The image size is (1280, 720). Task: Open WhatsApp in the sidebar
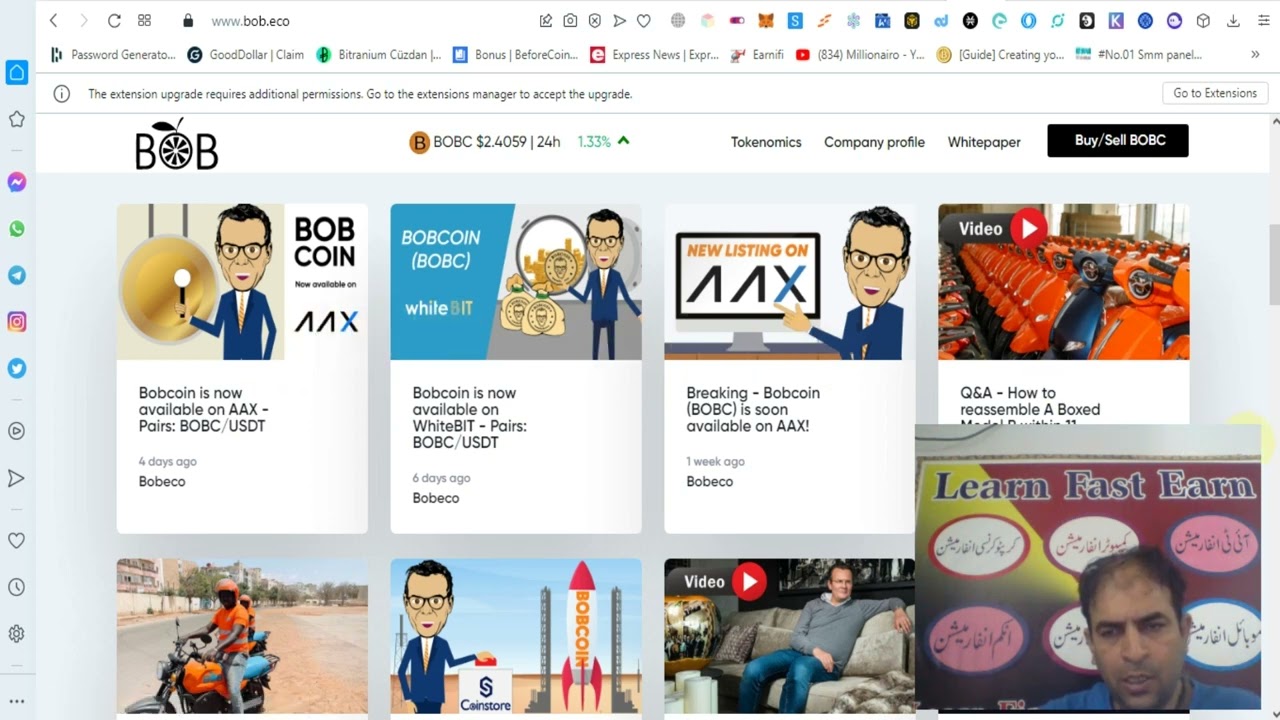coord(16,229)
